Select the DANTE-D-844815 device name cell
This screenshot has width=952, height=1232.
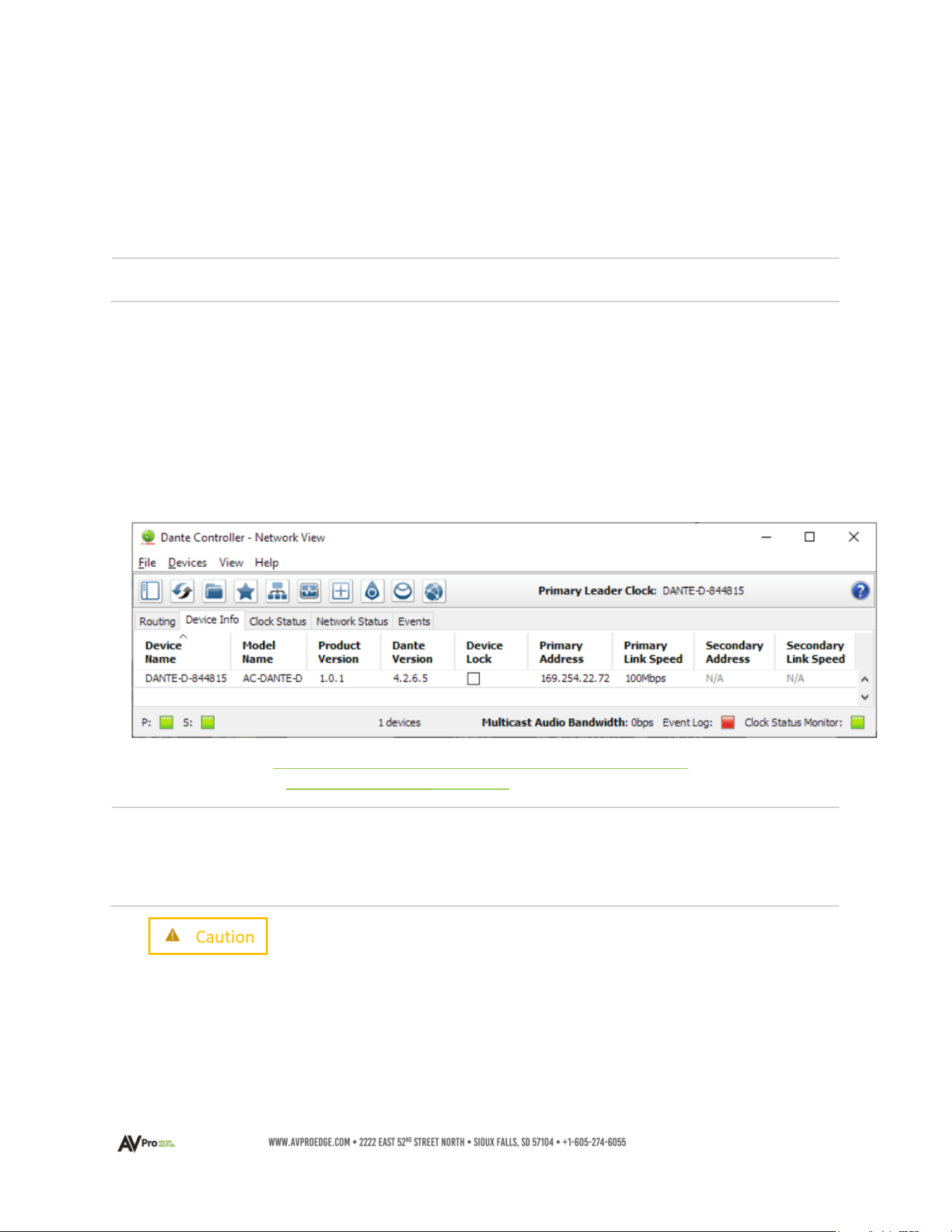pyautogui.click(x=185, y=679)
